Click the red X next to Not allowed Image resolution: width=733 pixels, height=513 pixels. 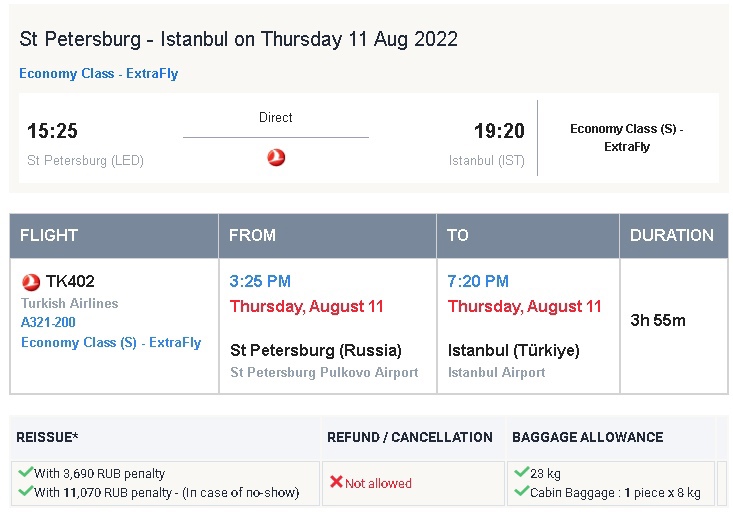(336, 482)
